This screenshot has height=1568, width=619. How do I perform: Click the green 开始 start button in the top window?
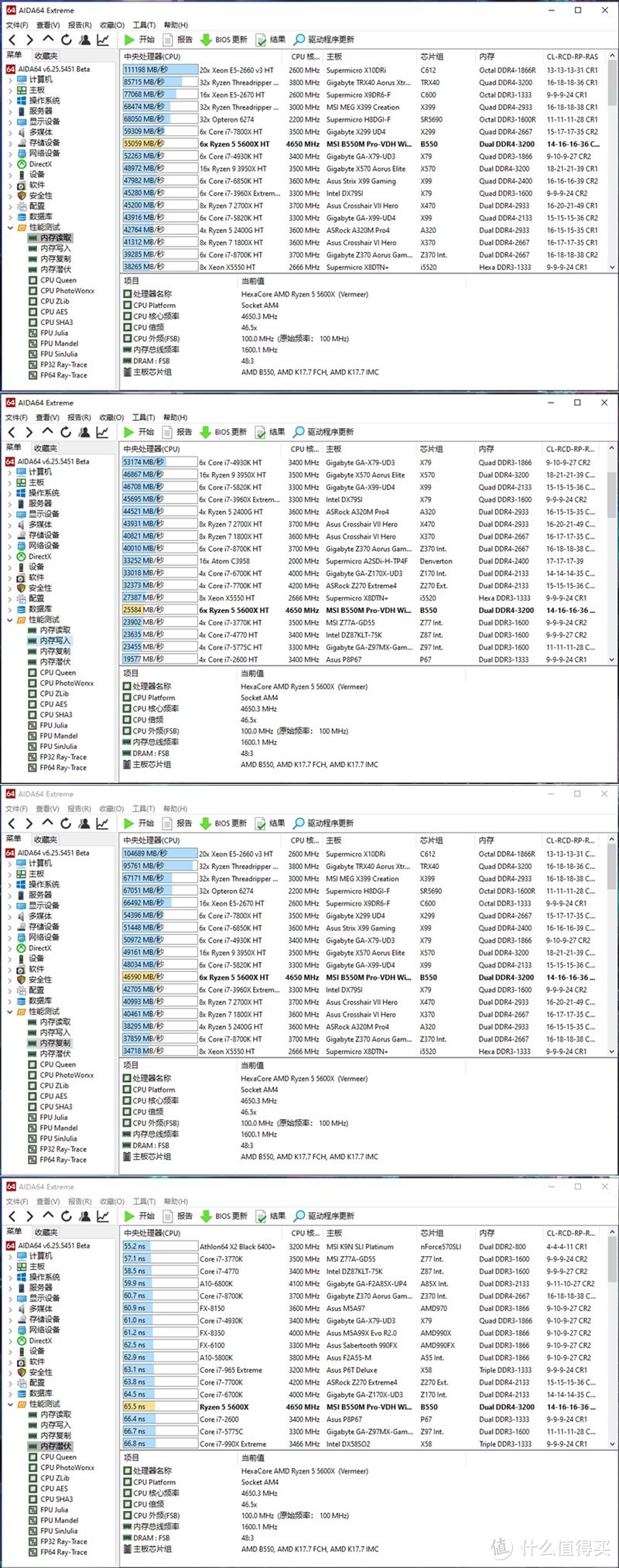[x=139, y=39]
